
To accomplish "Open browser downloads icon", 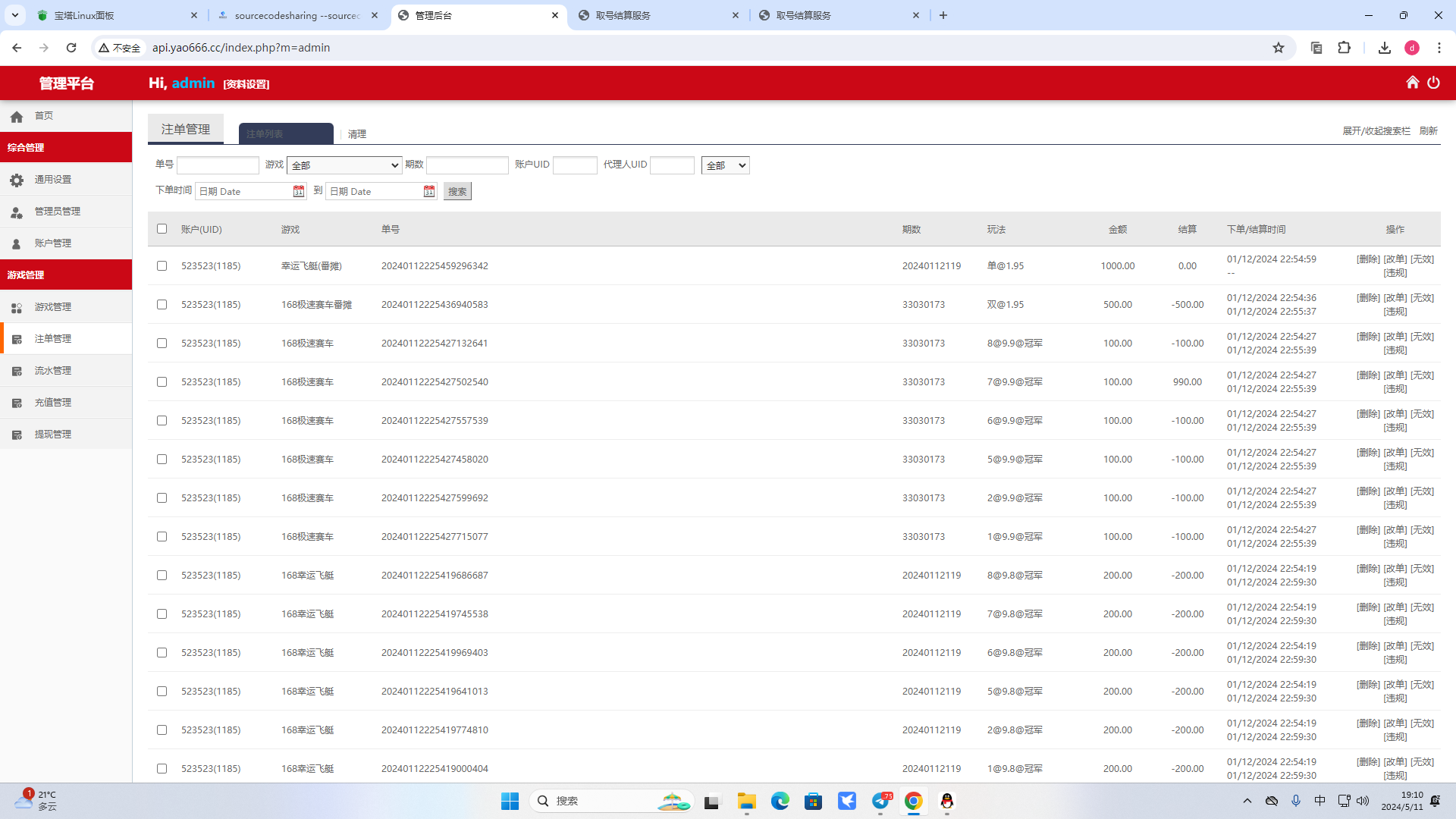I will (x=1384, y=48).
